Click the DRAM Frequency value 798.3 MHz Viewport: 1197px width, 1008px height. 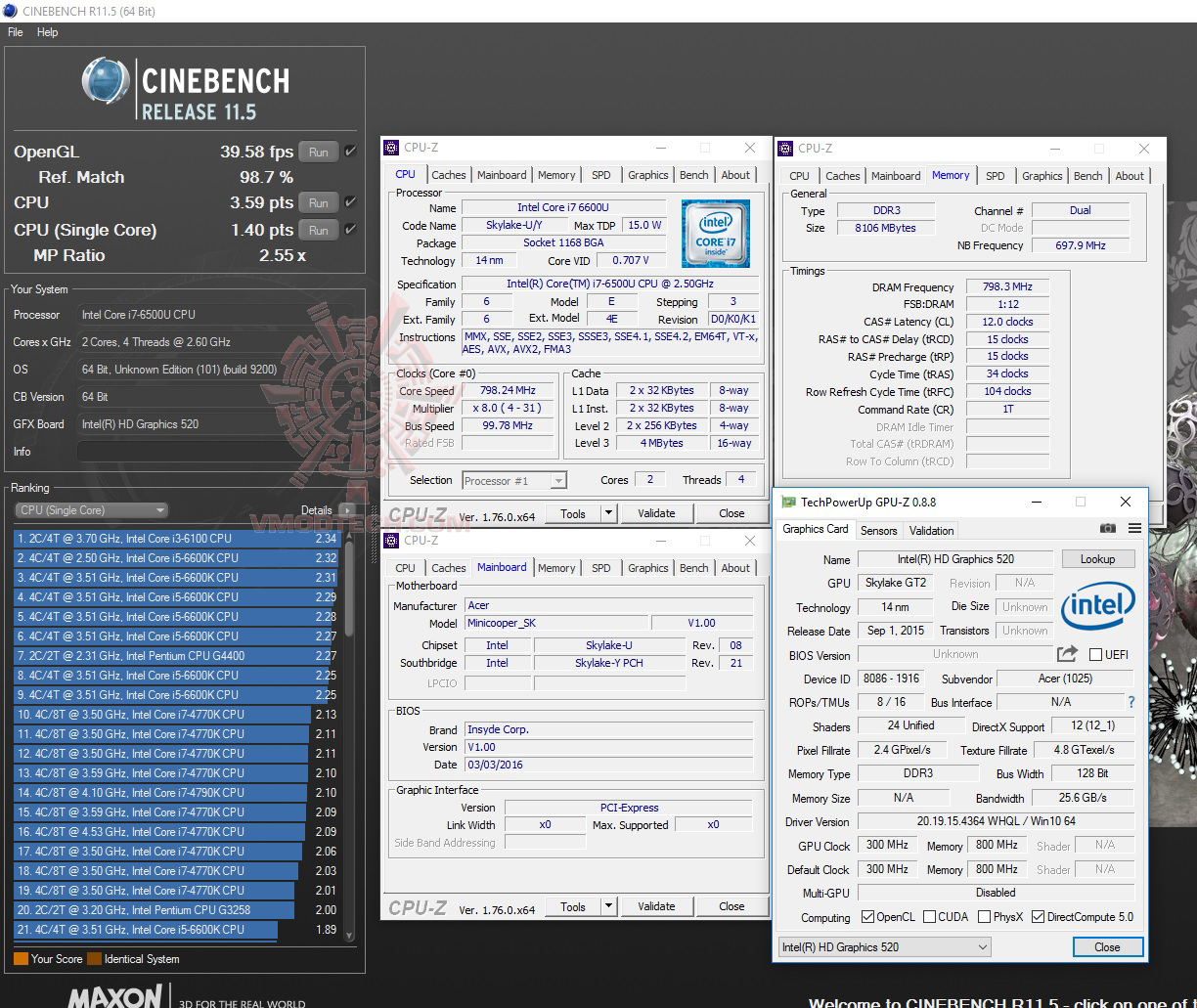tap(1007, 286)
